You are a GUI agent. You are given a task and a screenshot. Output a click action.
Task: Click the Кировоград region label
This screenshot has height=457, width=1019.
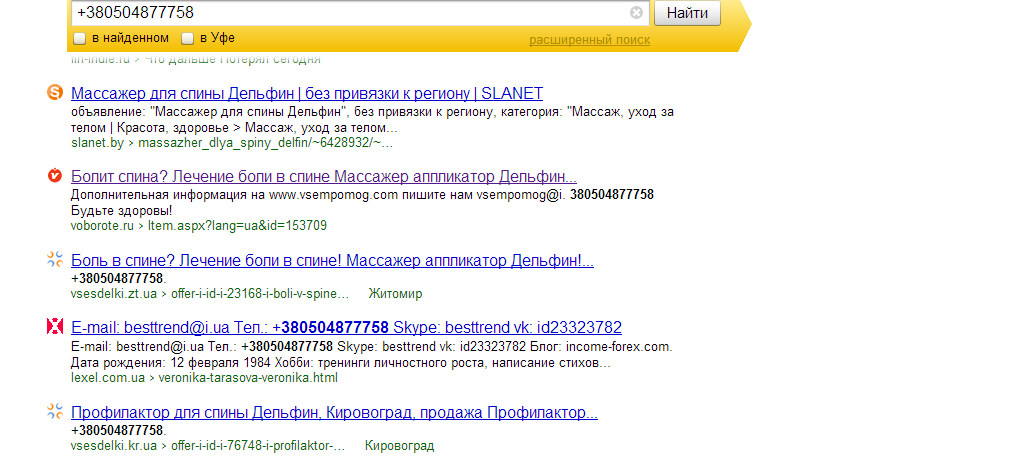point(400,446)
